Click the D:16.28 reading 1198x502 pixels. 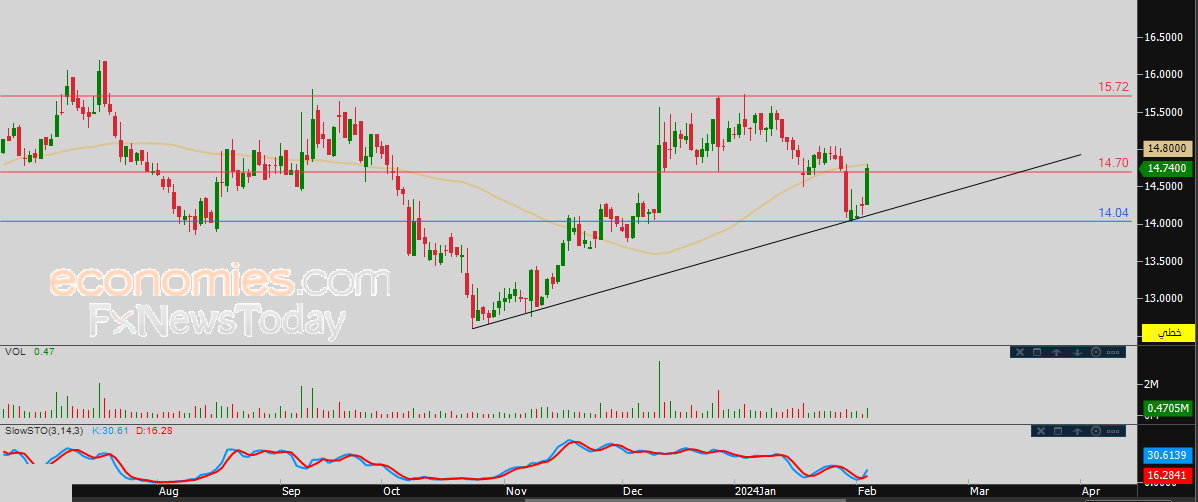[x=154, y=432]
